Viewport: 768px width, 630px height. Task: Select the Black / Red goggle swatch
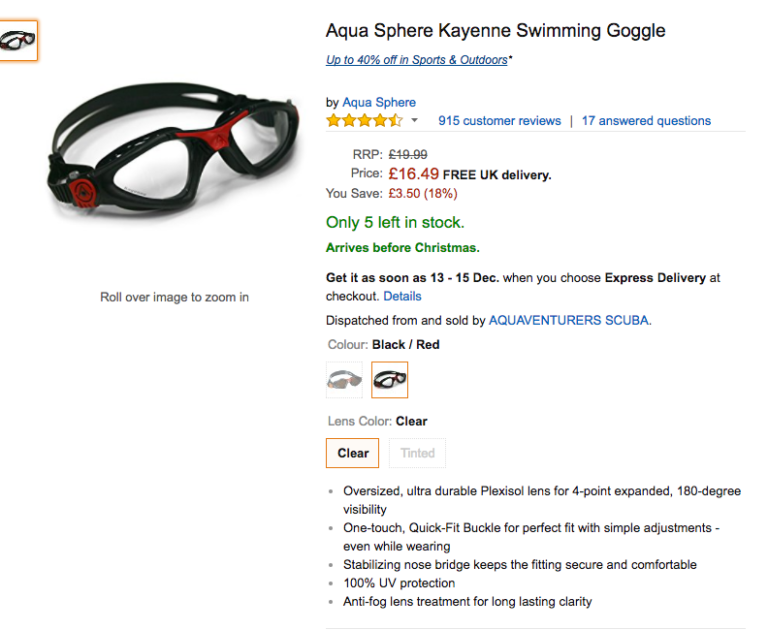(x=389, y=380)
